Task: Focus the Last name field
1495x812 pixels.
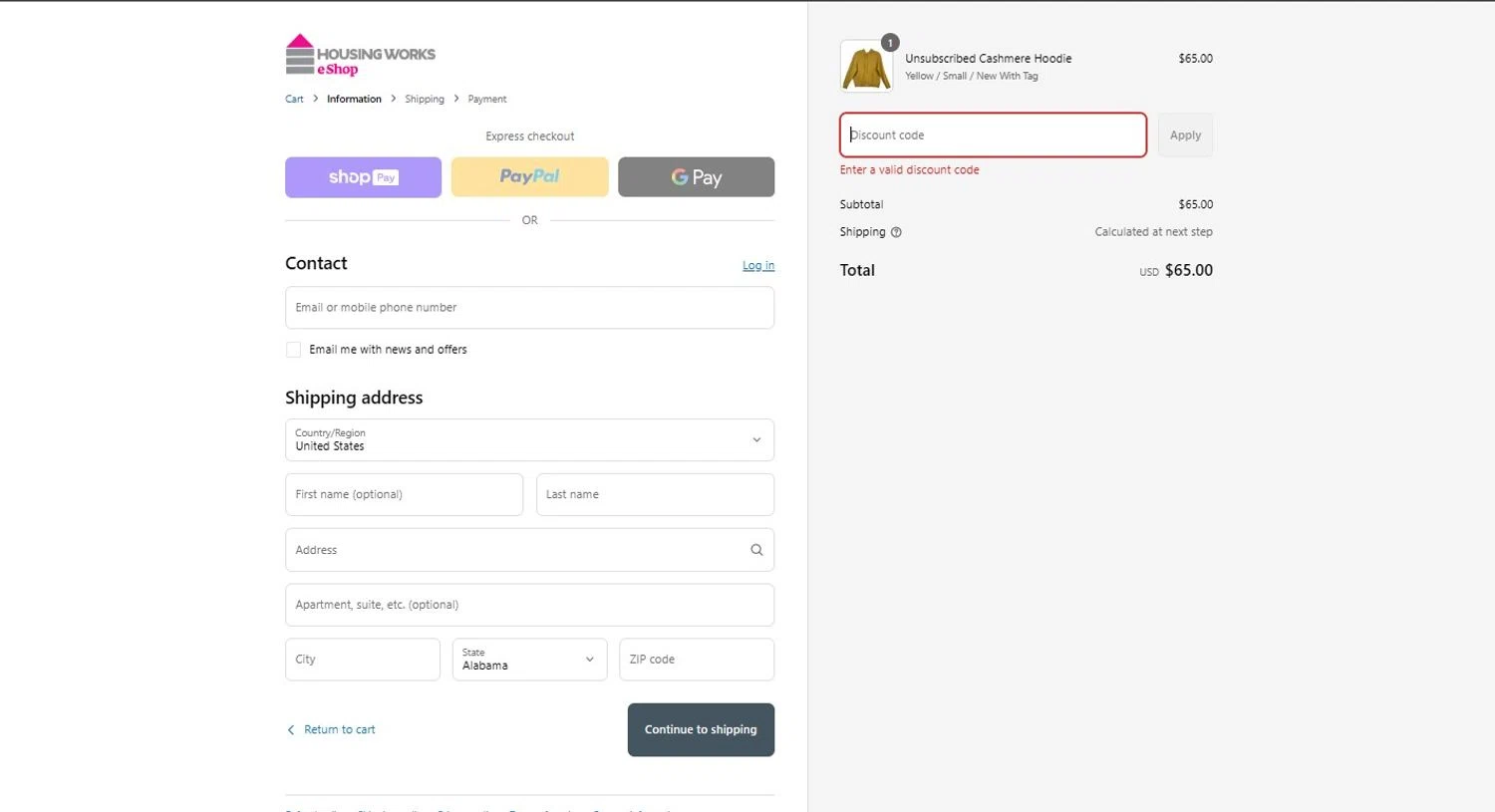Action: 655,494
